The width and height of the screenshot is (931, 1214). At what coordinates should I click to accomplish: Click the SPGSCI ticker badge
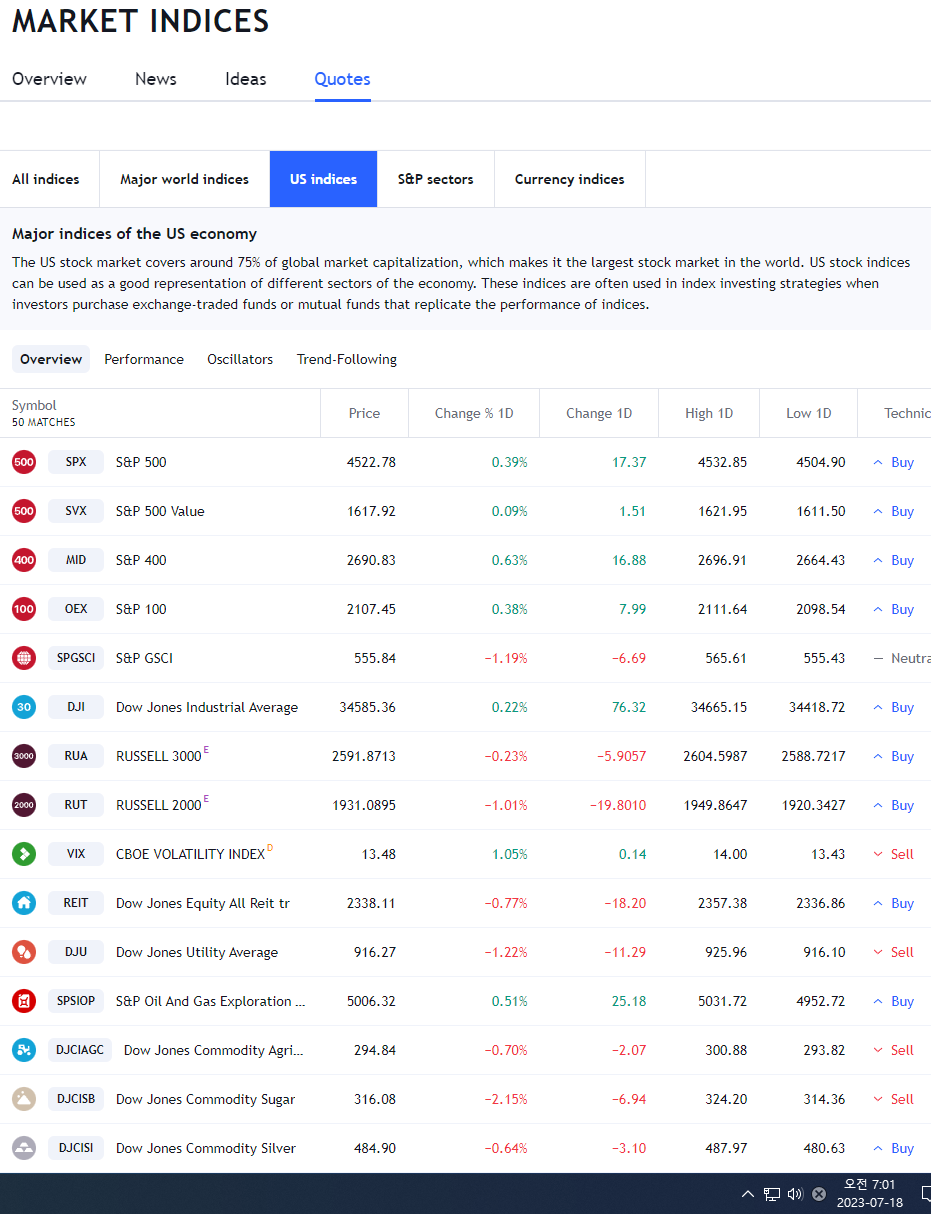pyautogui.click(x=76, y=658)
